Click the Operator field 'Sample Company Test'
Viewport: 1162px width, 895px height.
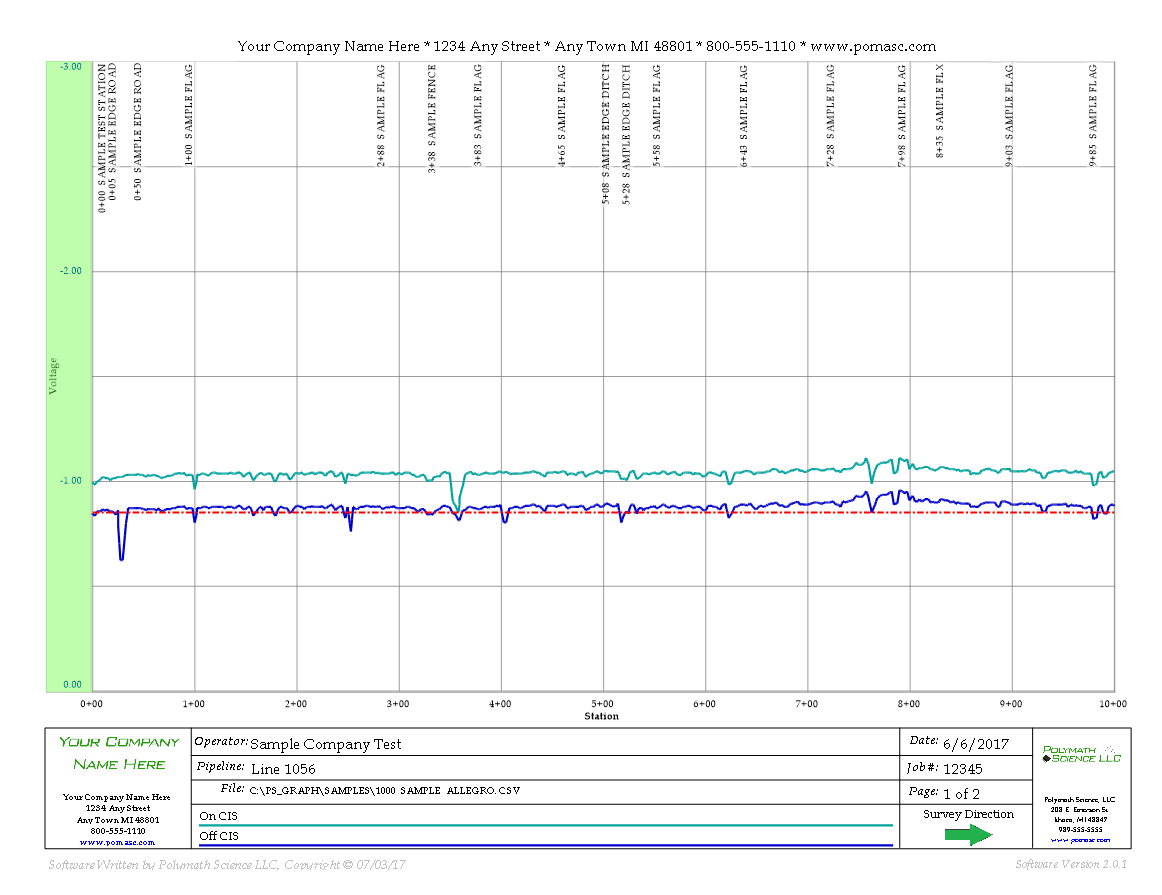(x=325, y=743)
